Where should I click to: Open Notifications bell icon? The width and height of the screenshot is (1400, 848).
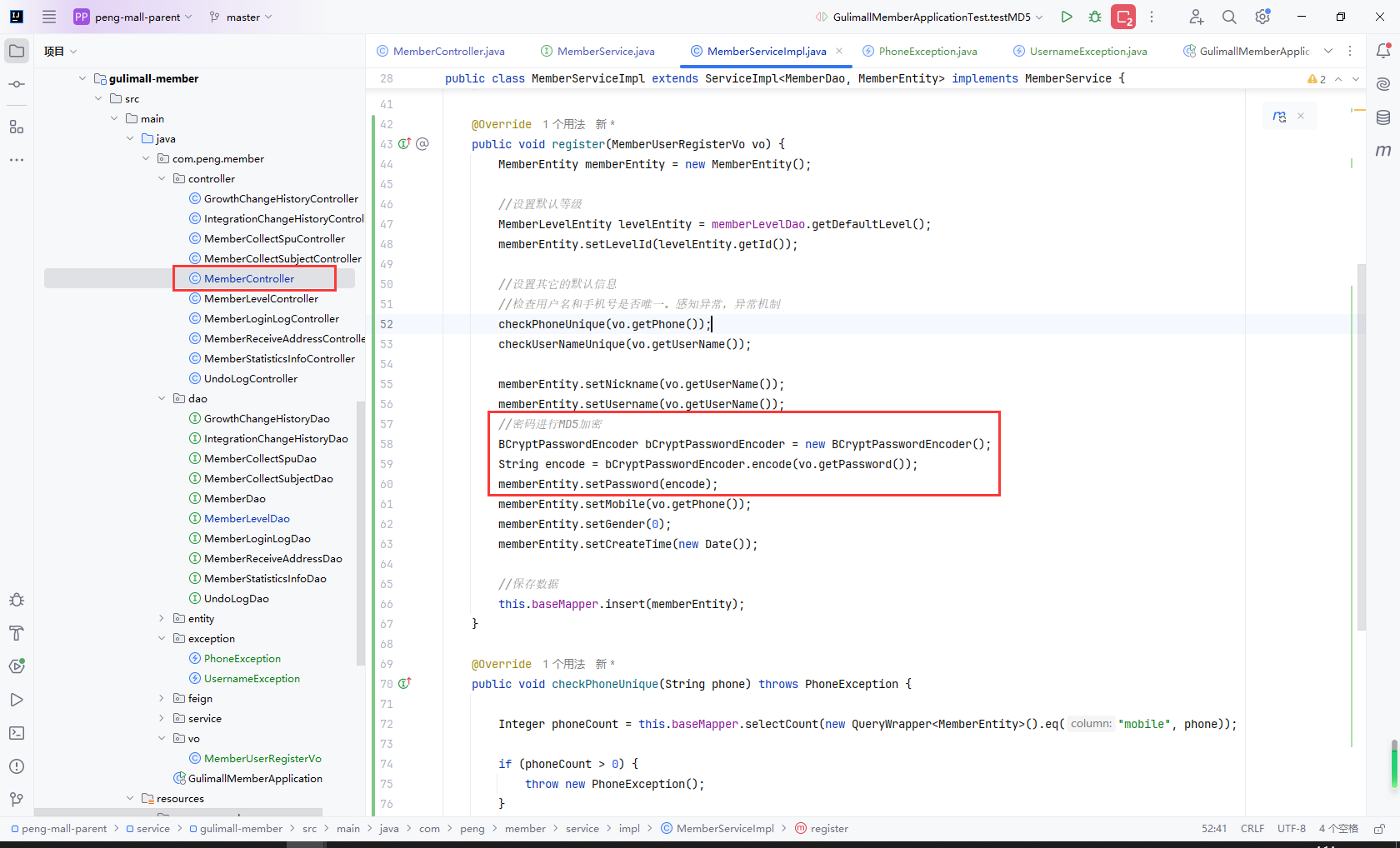[1383, 51]
